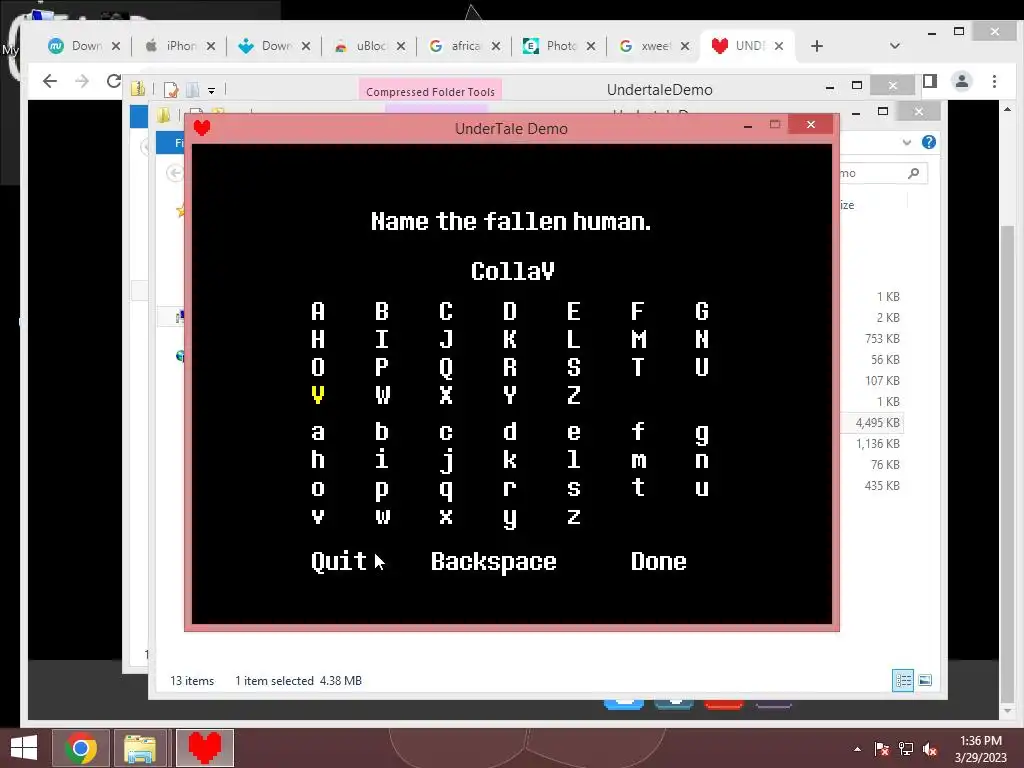1024x768 pixels.
Task: Open Chrome tab search dropdown
Action: click(x=895, y=46)
